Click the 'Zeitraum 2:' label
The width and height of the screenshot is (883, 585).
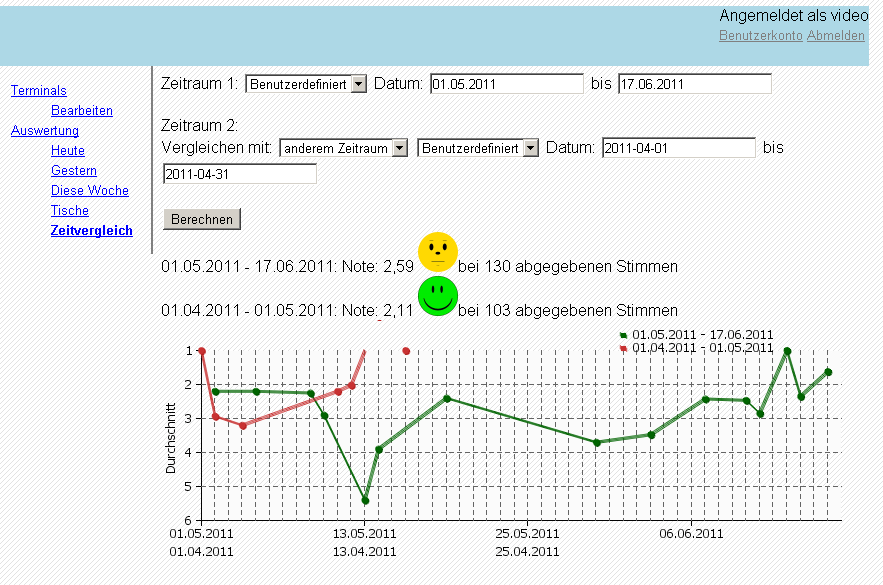(199, 125)
